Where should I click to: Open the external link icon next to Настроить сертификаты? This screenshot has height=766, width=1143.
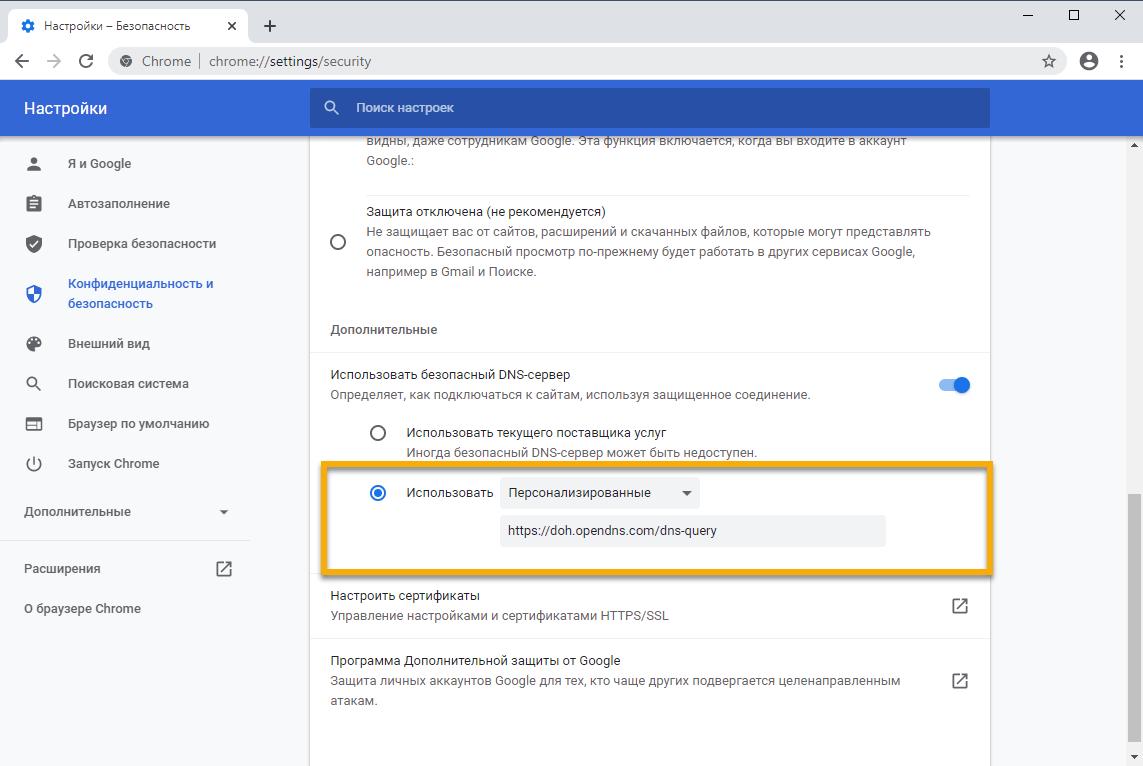pos(960,605)
